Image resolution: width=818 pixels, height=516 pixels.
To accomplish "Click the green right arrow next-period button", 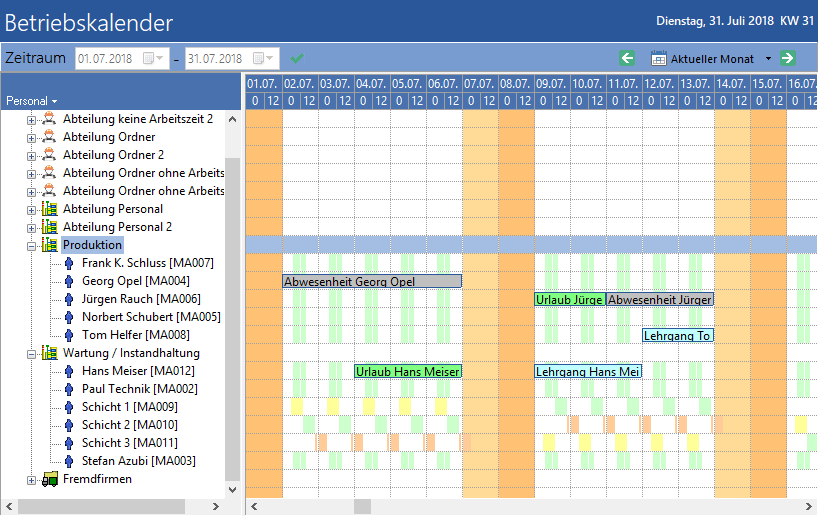I will pos(788,58).
